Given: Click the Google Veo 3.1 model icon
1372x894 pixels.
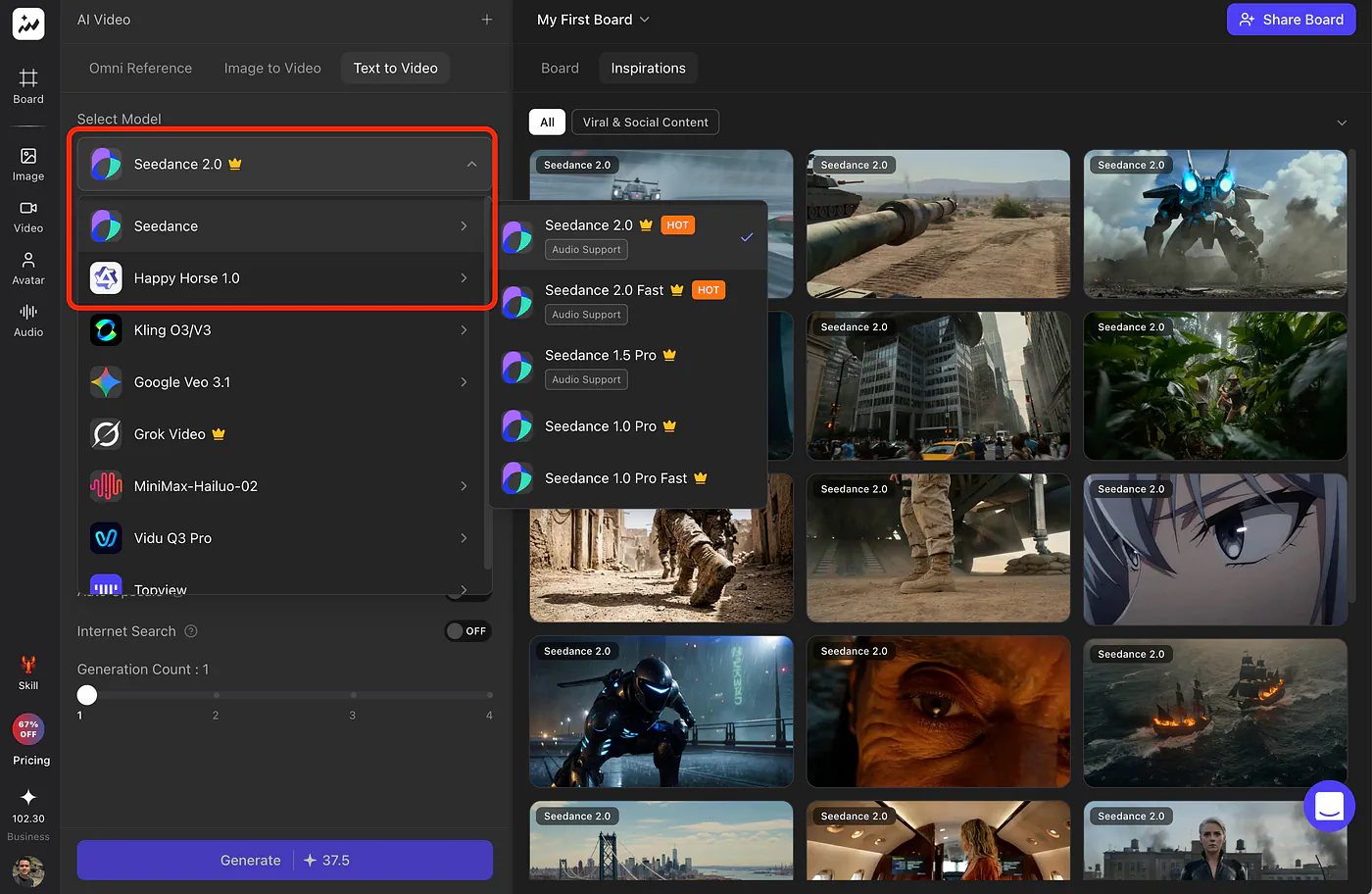Looking at the screenshot, I should tap(106, 382).
